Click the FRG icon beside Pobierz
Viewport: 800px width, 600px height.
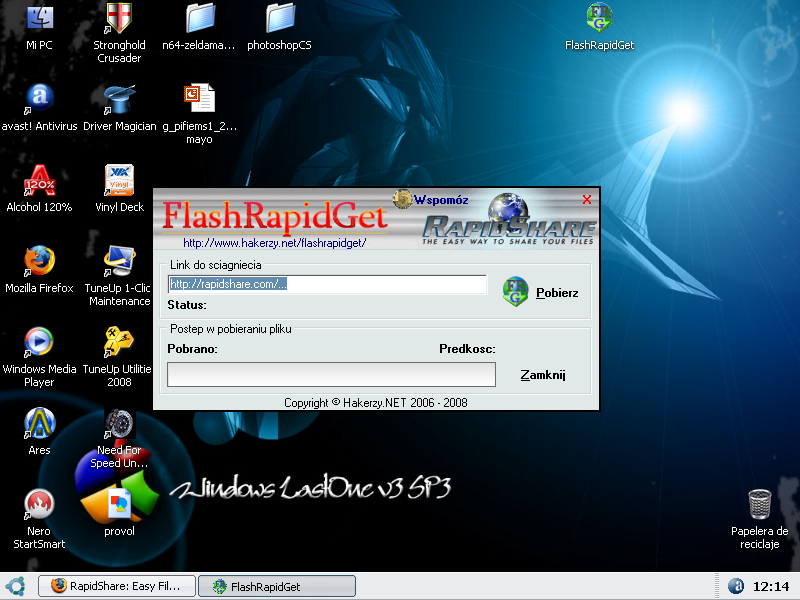pyautogui.click(x=515, y=291)
